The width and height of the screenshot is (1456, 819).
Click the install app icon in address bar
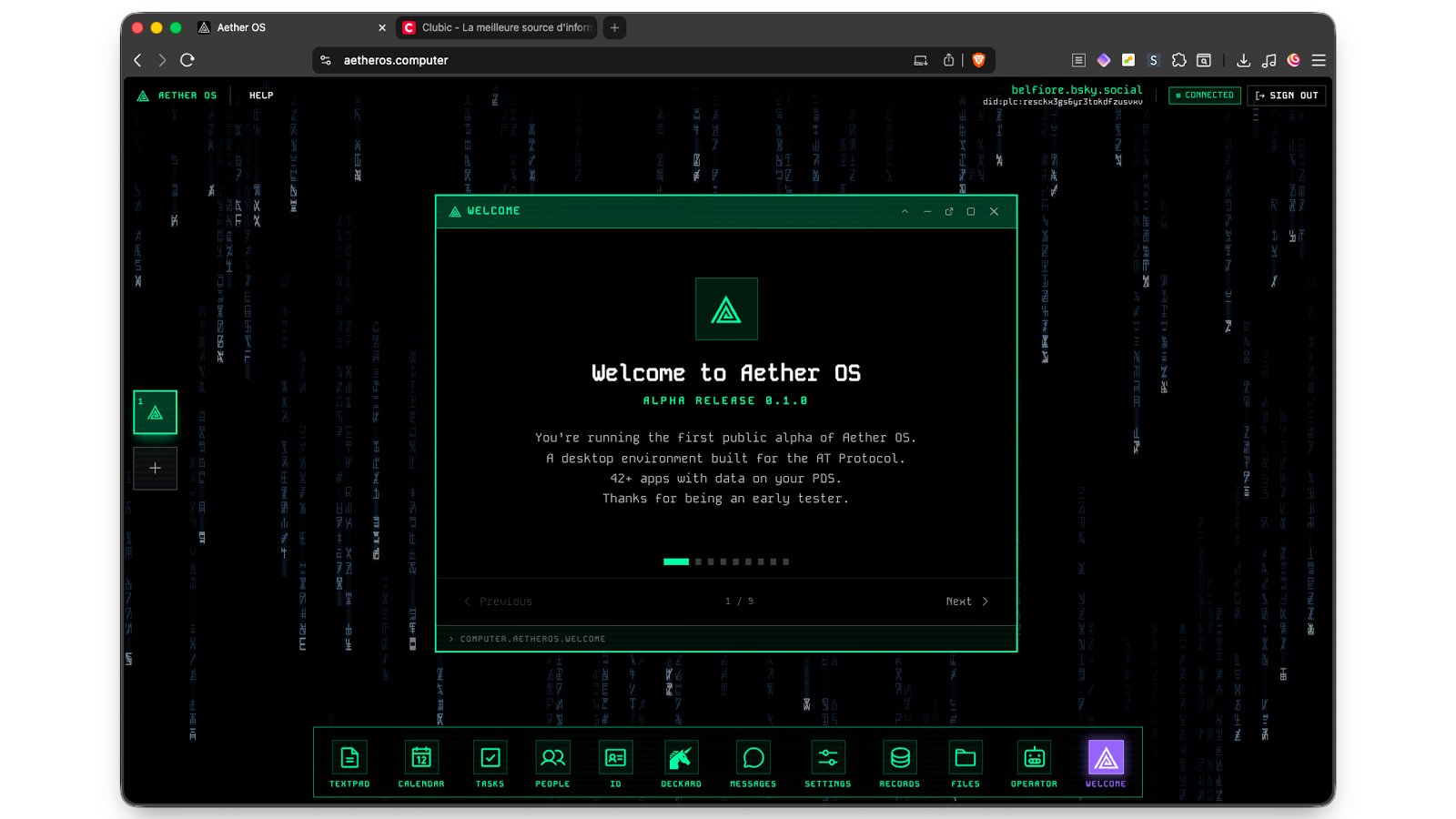pyautogui.click(x=921, y=60)
